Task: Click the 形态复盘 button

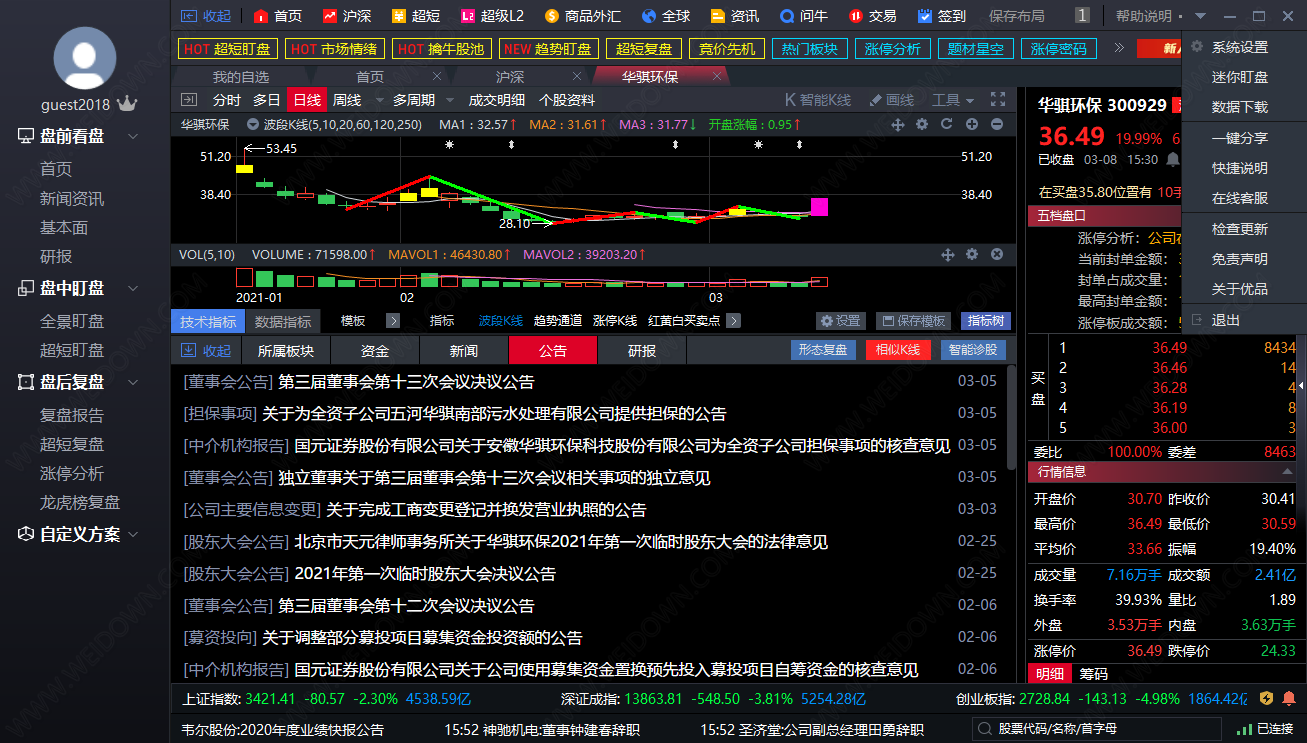Action: [824, 350]
